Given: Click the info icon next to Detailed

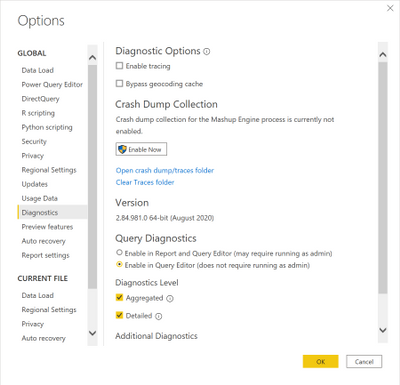Looking at the screenshot, I should [x=159, y=316].
